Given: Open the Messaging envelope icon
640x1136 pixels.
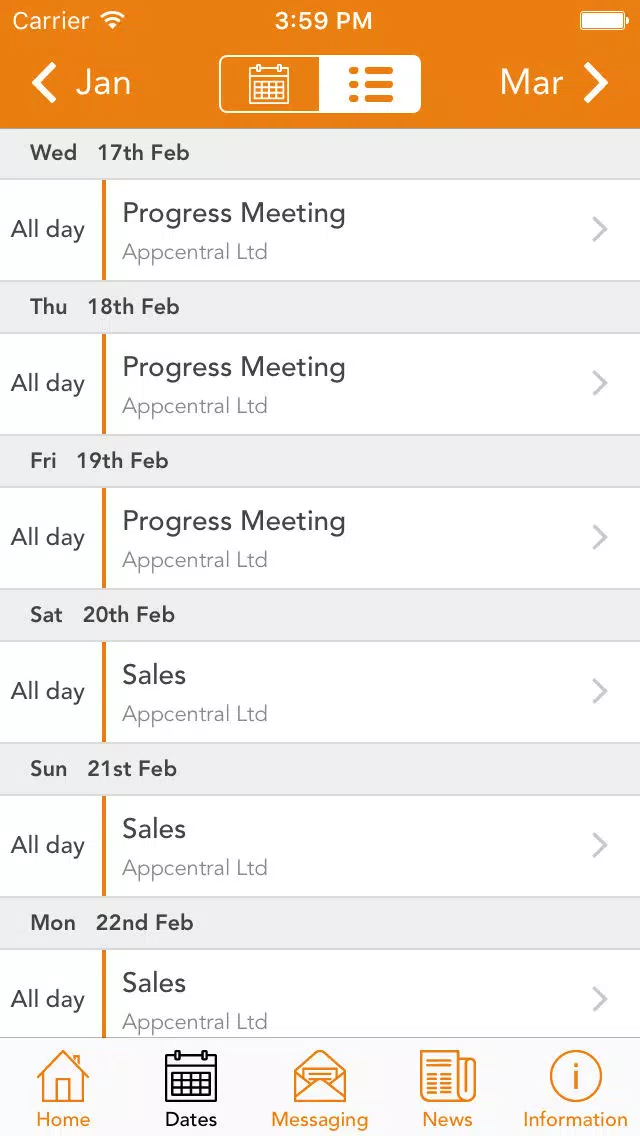Looking at the screenshot, I should (x=320, y=1076).
